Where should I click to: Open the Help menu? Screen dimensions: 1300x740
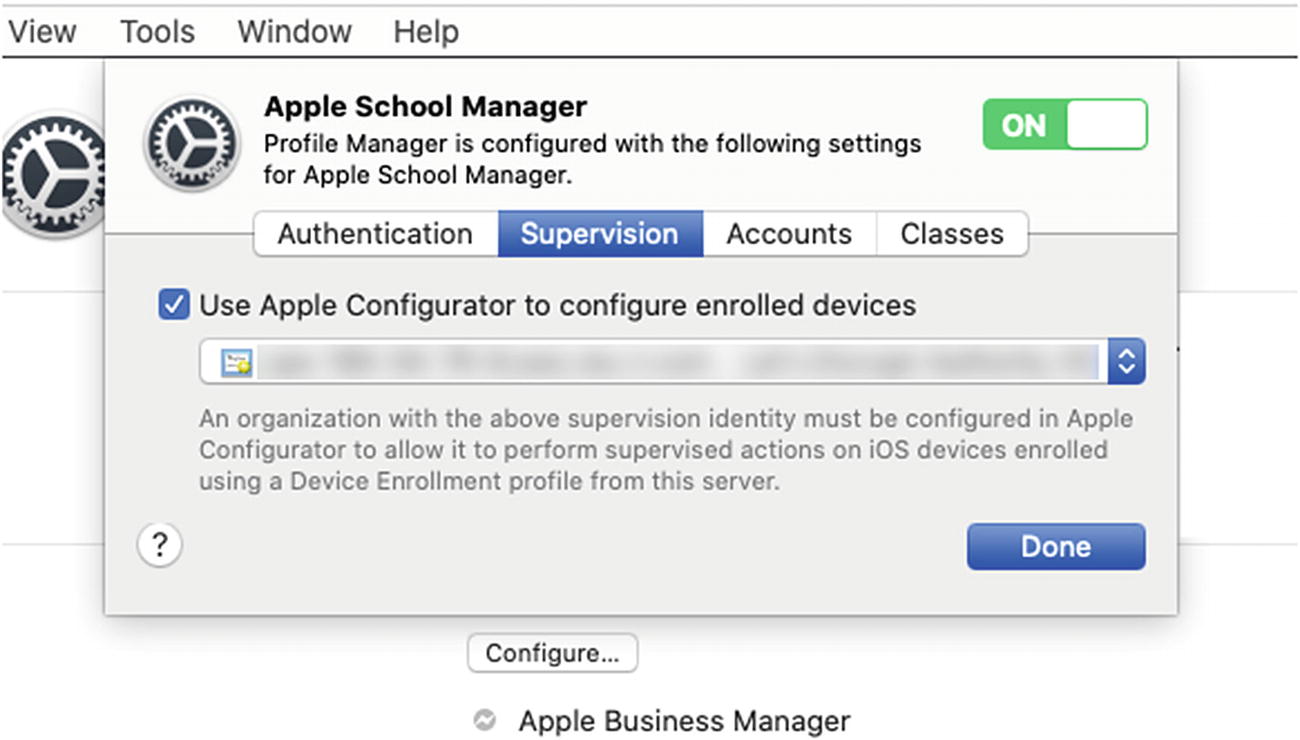coord(426,32)
